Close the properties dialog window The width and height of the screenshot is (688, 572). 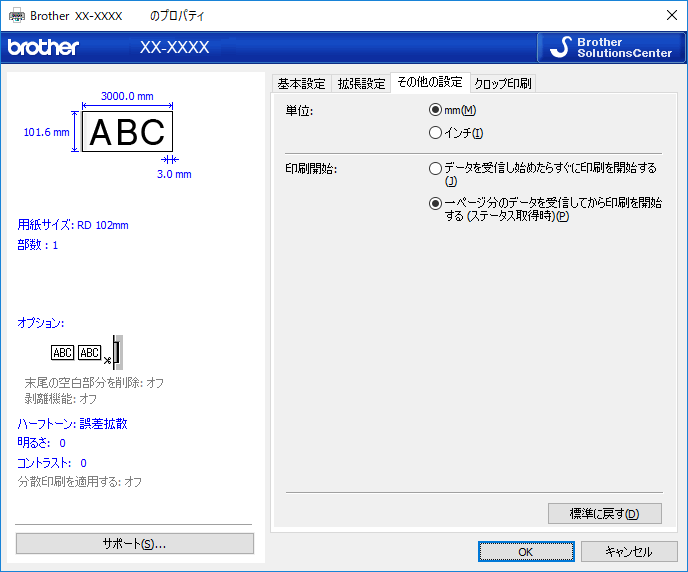pyautogui.click(x=671, y=15)
